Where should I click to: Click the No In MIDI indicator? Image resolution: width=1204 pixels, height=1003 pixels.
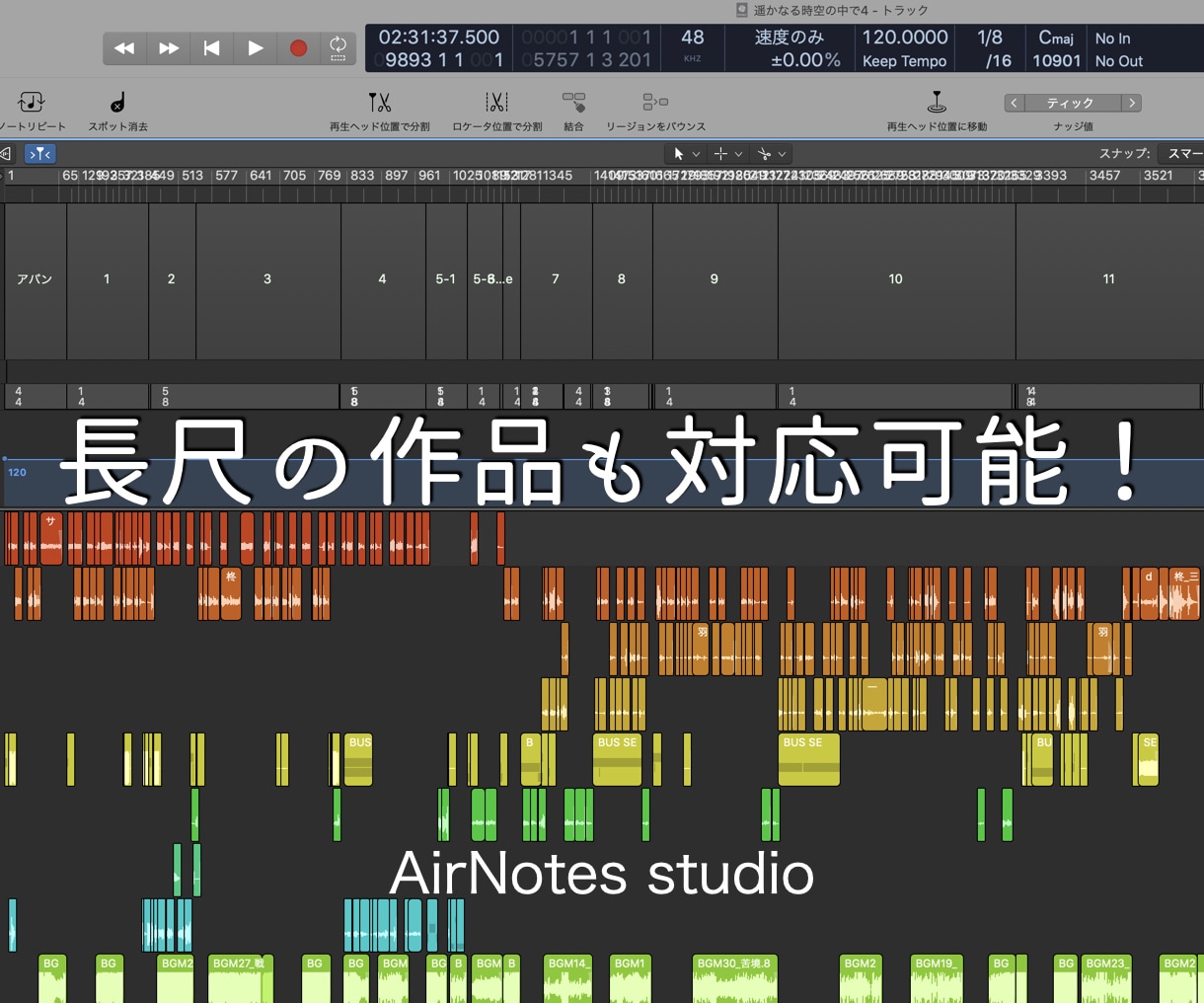tap(1112, 39)
